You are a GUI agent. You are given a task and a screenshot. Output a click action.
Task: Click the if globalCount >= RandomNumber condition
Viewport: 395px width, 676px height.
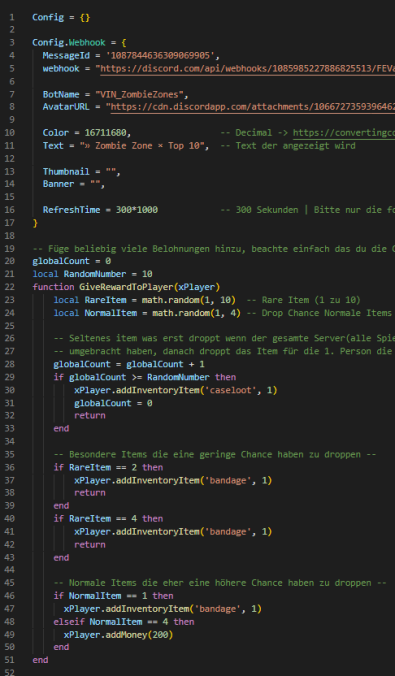(x=144, y=377)
